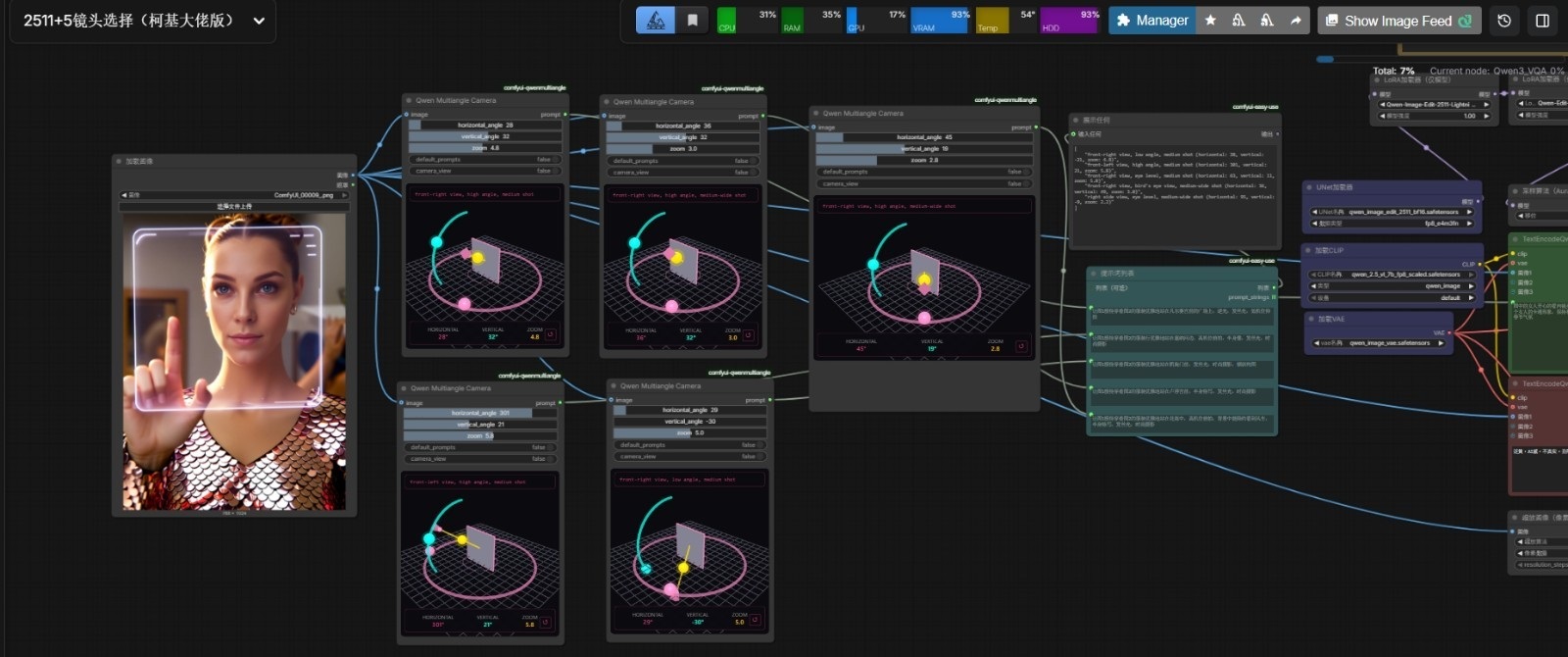Click the Show Image Feed button
This screenshot has height=657, width=1568.
click(1396, 21)
